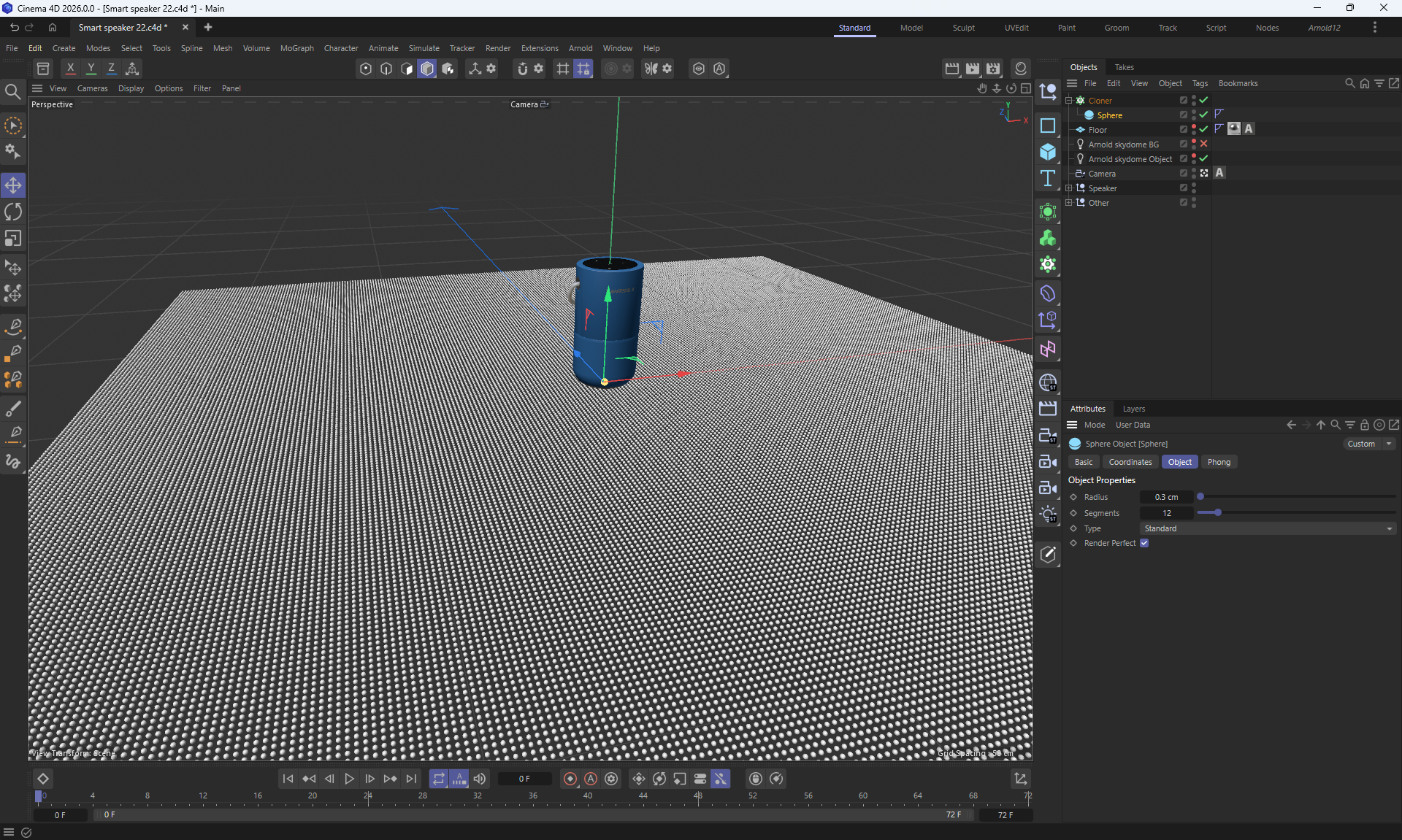Select the Scale tool

(13, 239)
